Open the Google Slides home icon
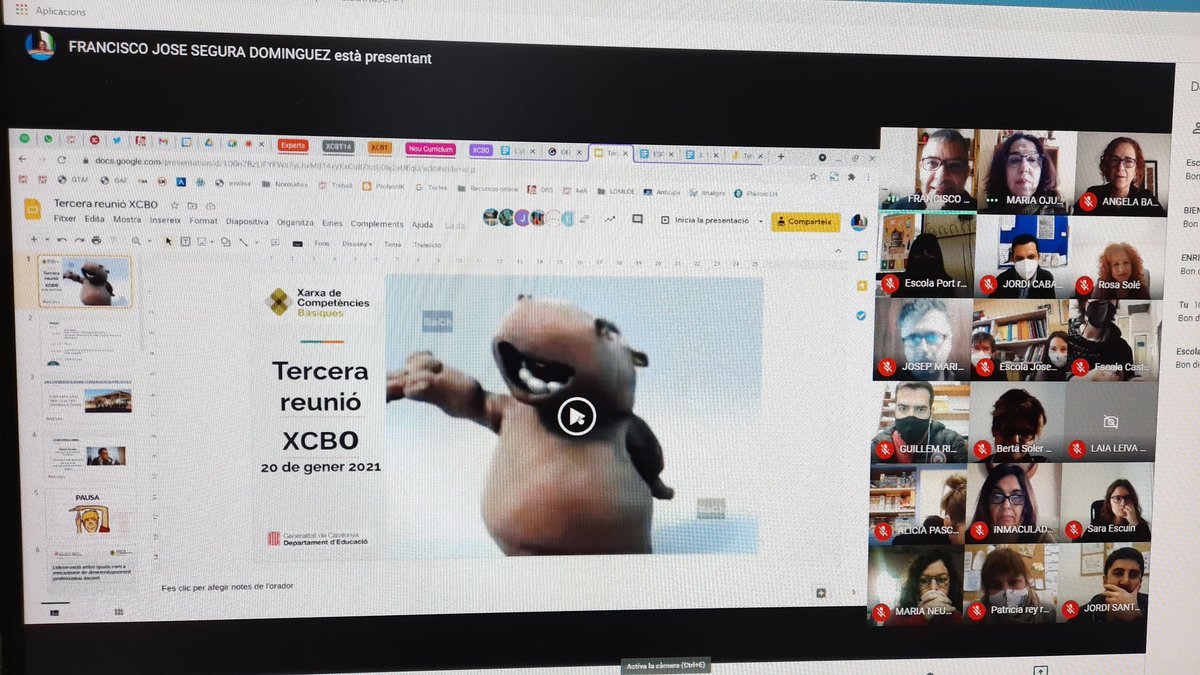The image size is (1200, 675). [32, 208]
